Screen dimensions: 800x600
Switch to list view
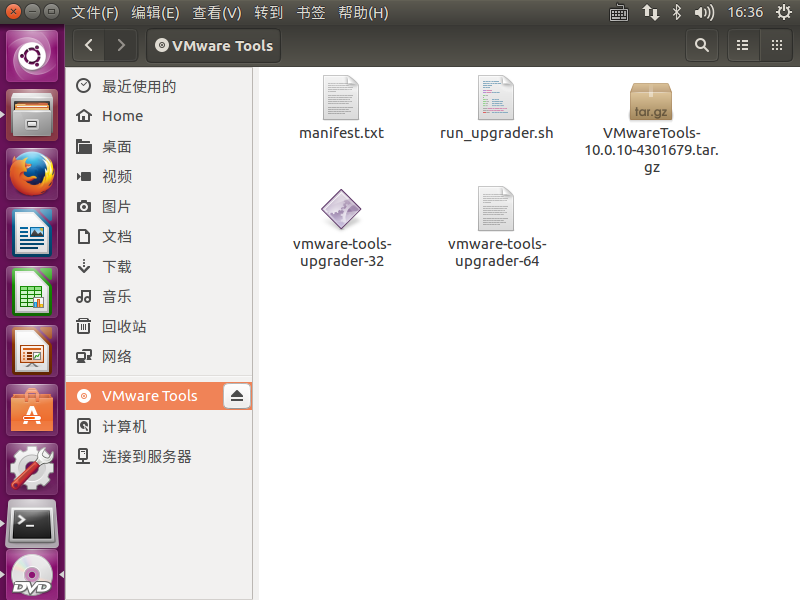[743, 45]
